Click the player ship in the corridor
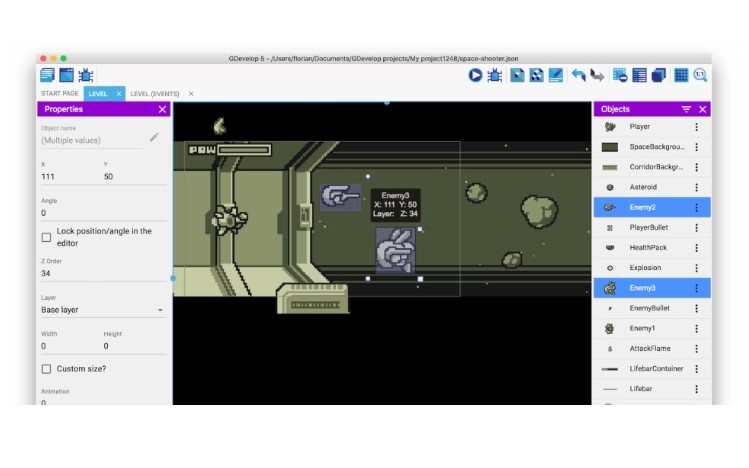Viewport: 749px width, 468px height. coord(230,219)
